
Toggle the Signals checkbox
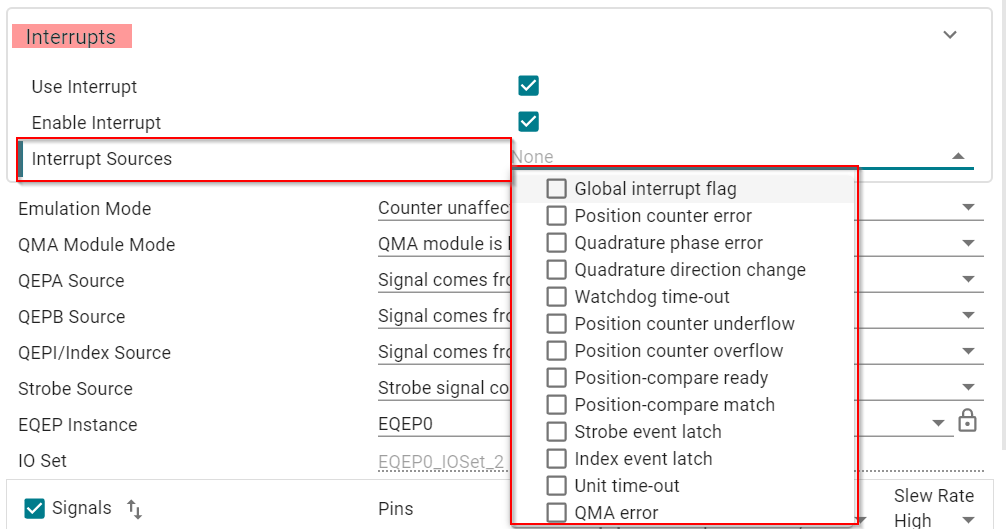[x=35, y=508]
